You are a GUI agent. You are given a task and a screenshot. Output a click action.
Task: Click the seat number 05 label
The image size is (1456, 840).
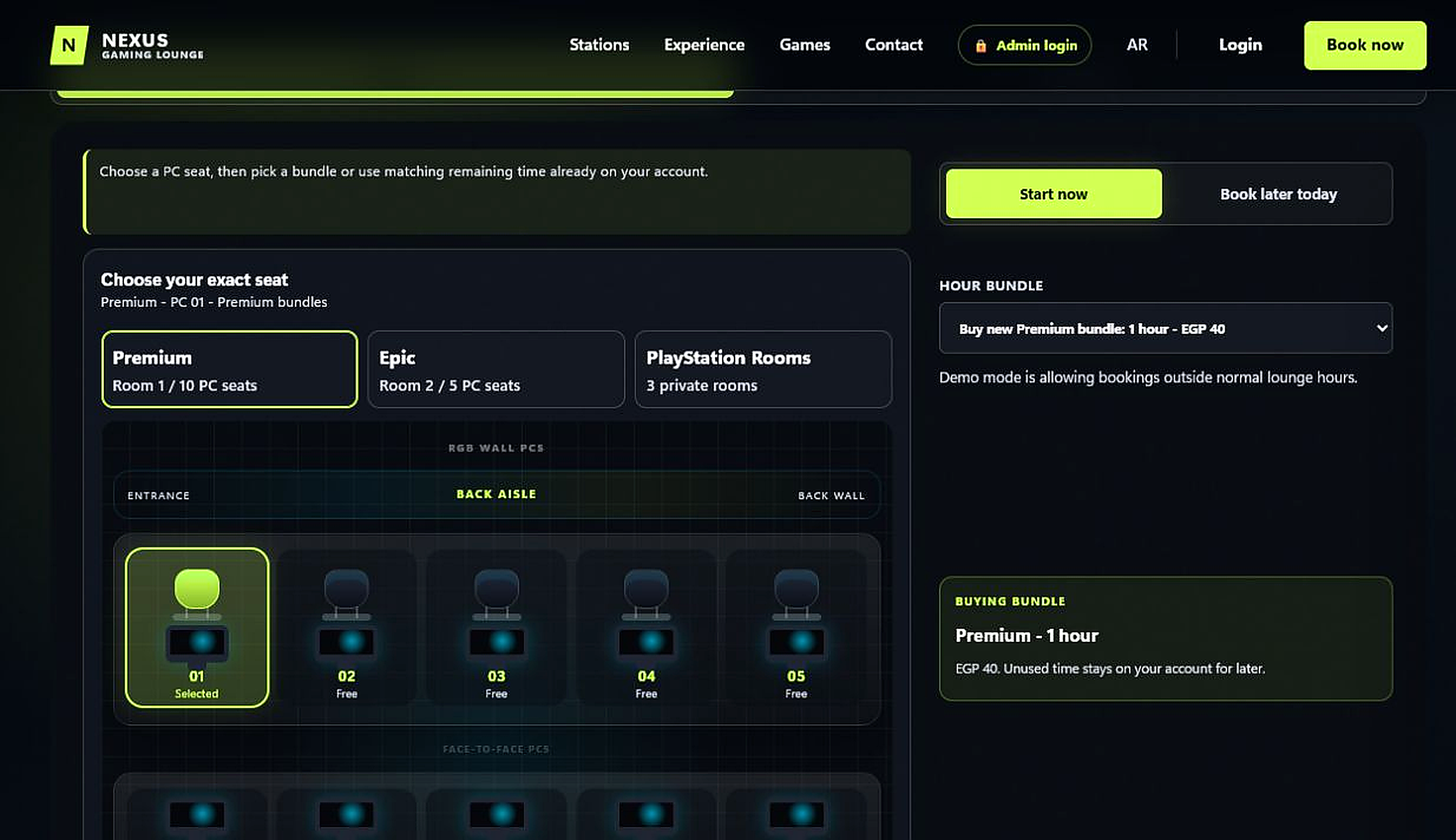click(796, 676)
